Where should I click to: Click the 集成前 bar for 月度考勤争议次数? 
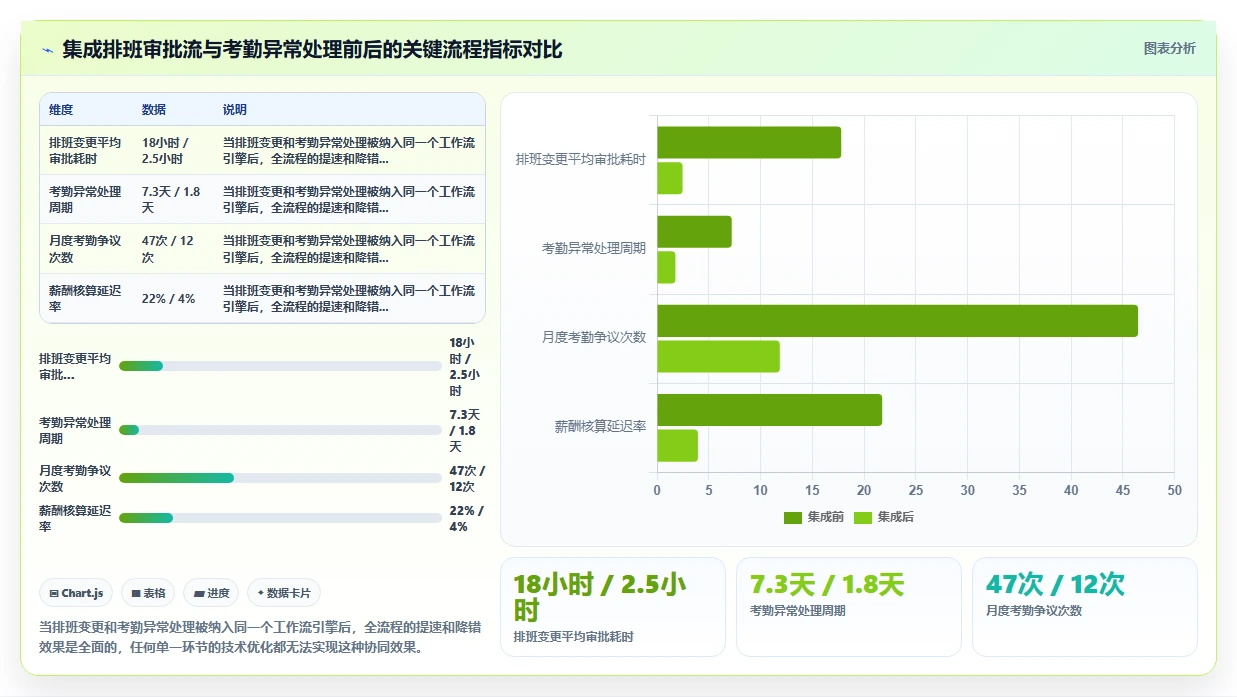(897, 321)
